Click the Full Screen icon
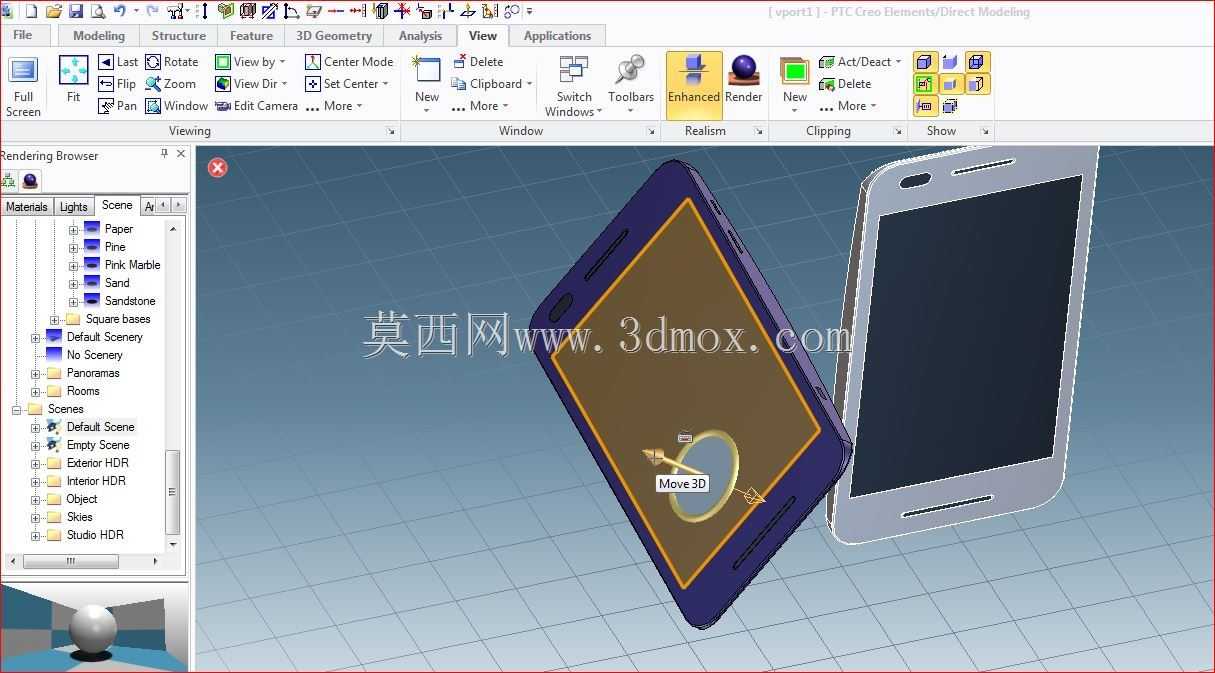This screenshot has width=1215, height=673. [23, 71]
